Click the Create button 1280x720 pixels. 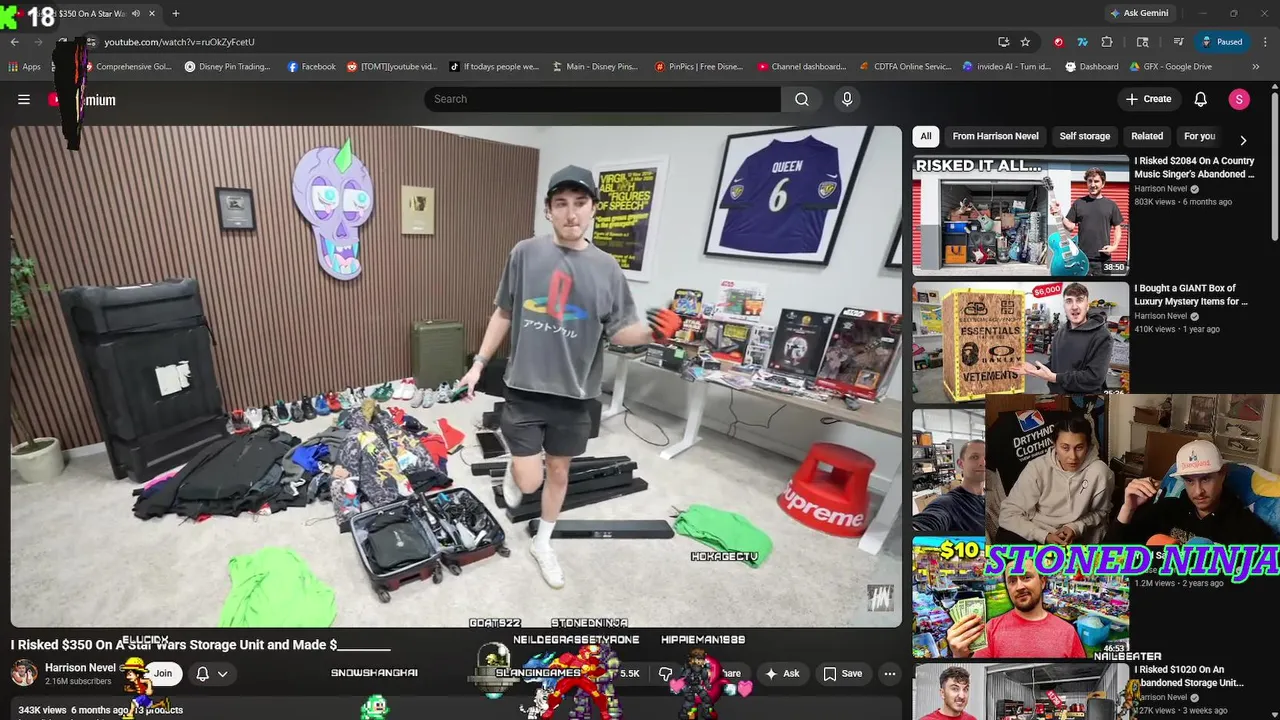1148,99
